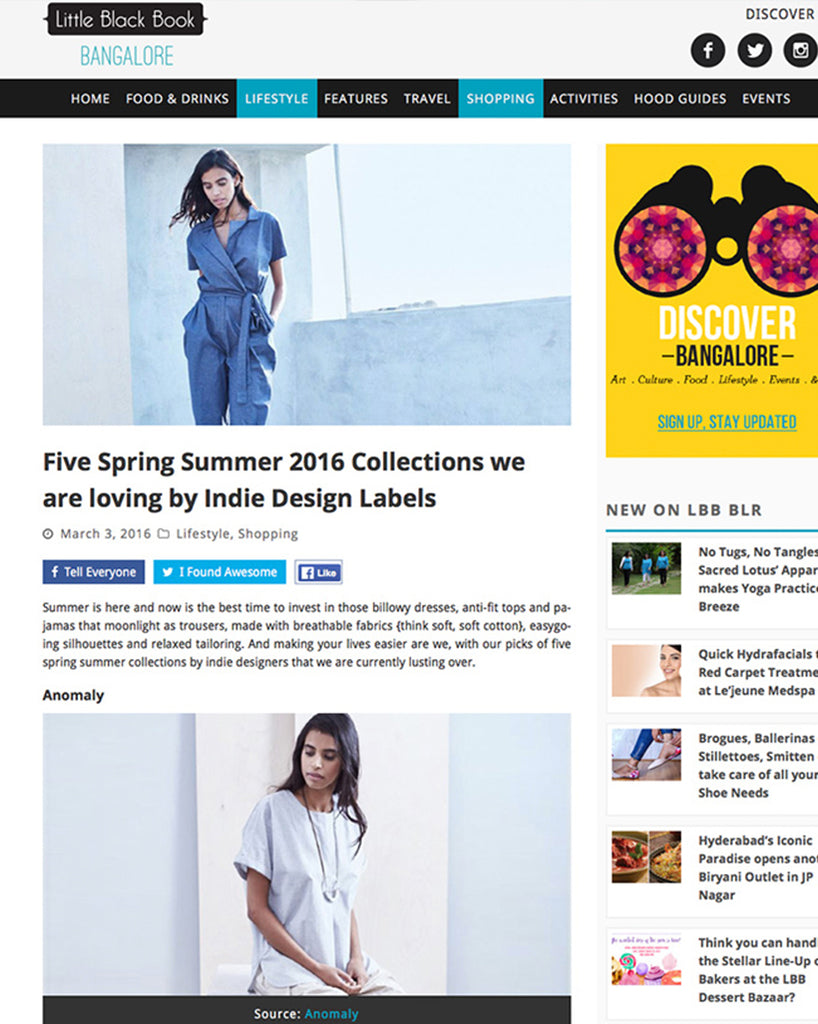
Task: Open the Instagram social icon in header
Action: (x=800, y=50)
